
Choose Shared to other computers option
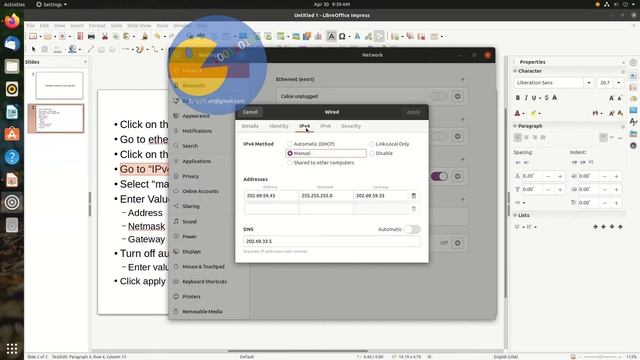pyautogui.click(x=290, y=163)
